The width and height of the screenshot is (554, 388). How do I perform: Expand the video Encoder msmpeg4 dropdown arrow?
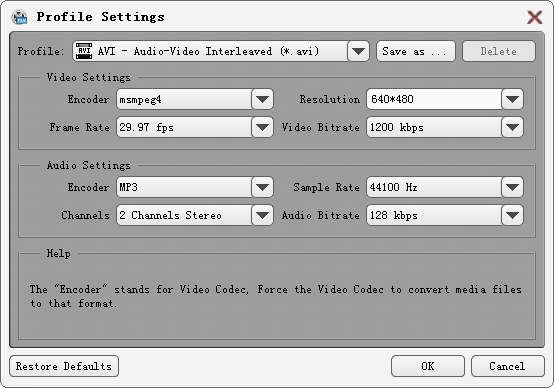click(262, 99)
